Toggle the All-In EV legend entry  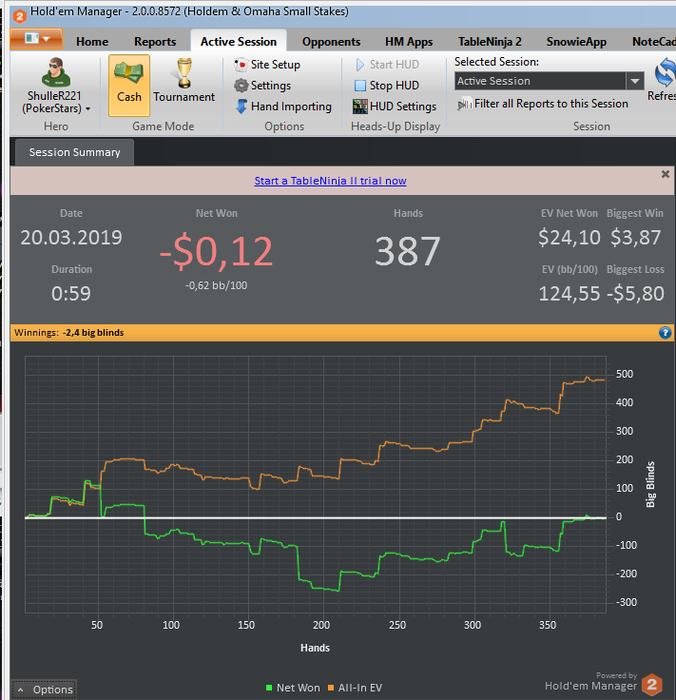355,688
